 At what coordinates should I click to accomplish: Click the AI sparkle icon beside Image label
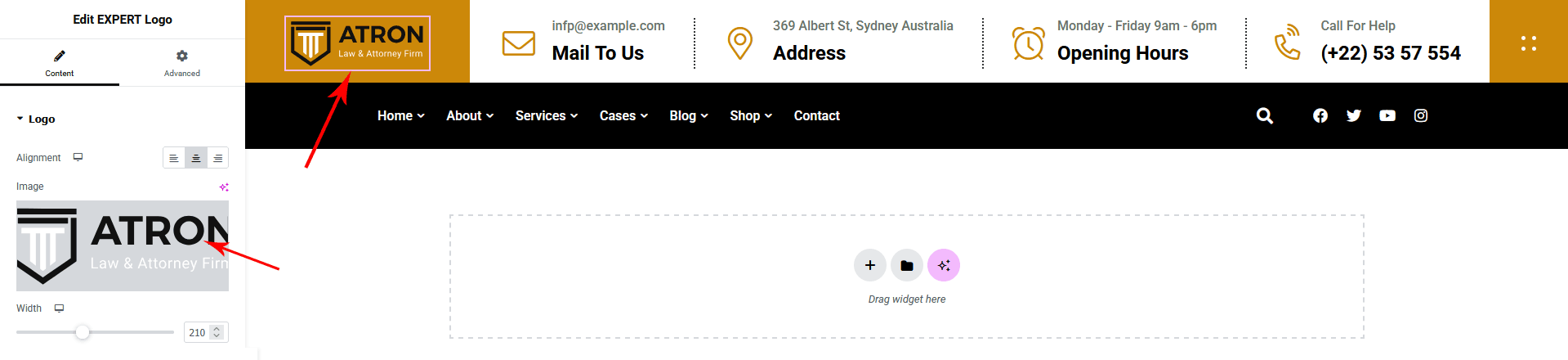pos(223,187)
